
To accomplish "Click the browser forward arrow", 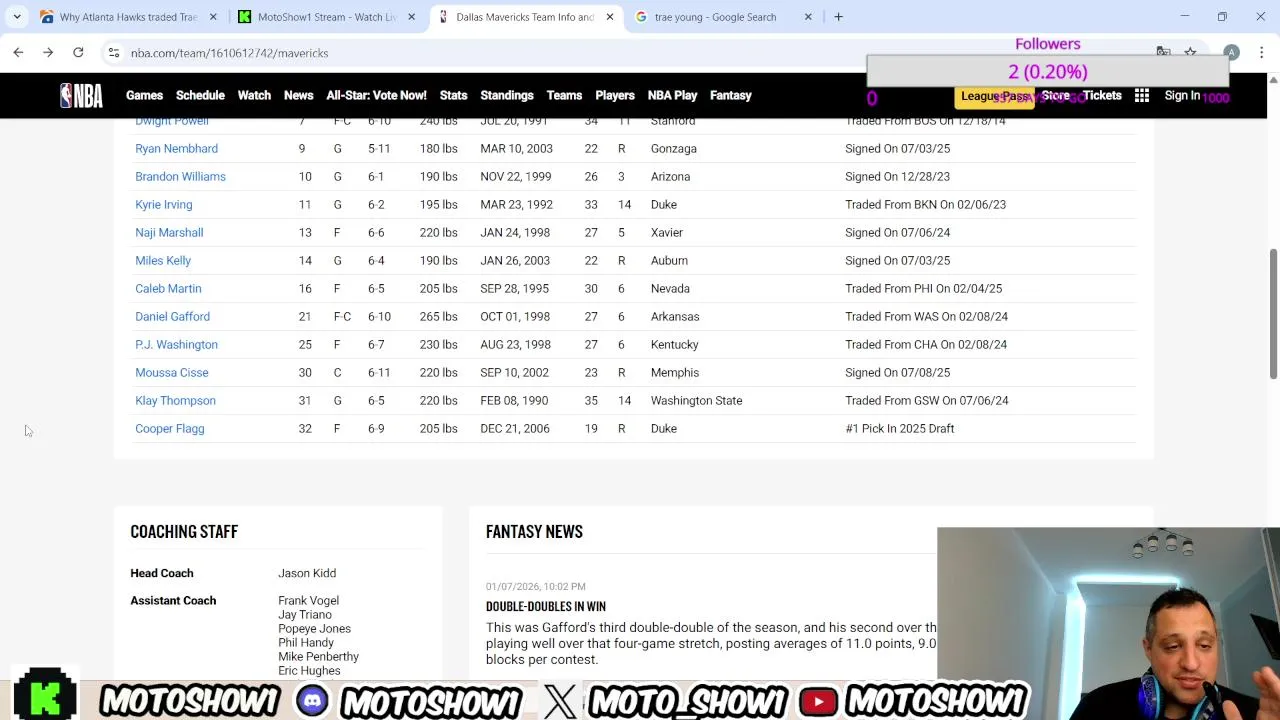I will (x=48, y=52).
